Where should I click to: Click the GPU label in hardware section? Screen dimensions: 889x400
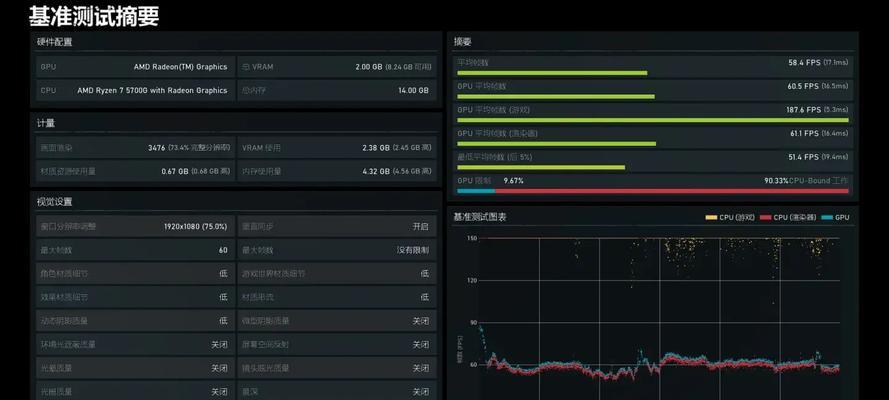[x=48, y=67]
